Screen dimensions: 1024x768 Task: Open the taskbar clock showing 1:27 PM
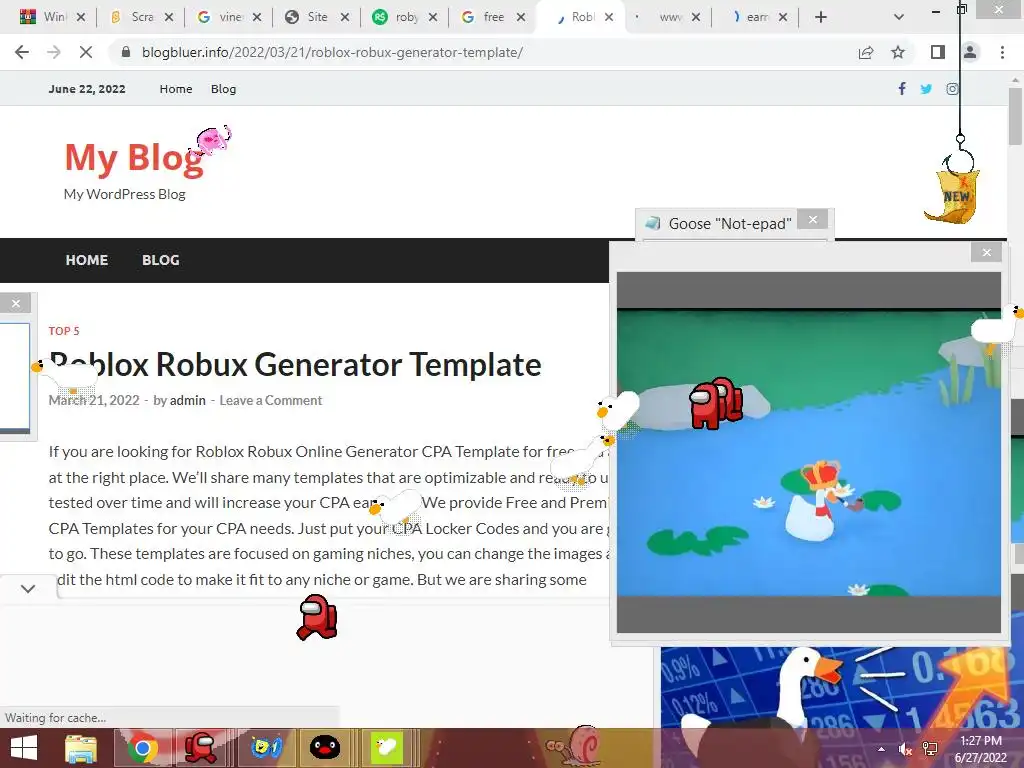pyautogui.click(x=981, y=749)
